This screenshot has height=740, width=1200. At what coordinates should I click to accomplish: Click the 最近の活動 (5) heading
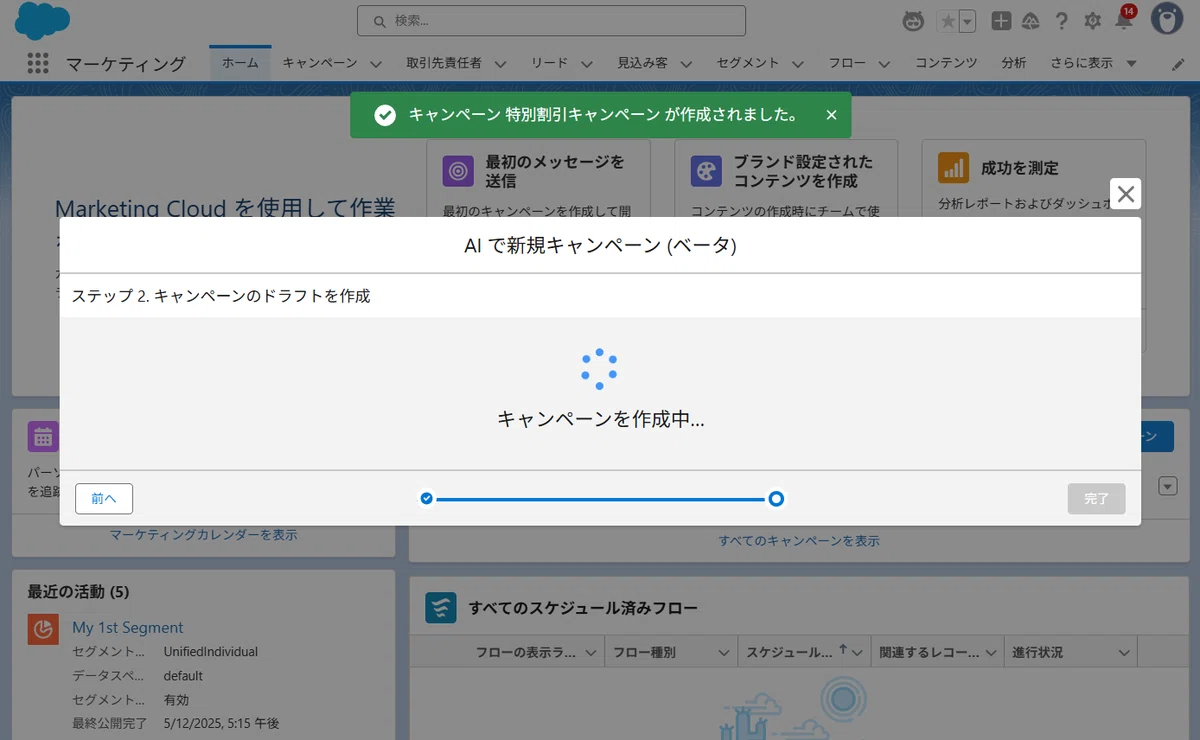coord(79,592)
